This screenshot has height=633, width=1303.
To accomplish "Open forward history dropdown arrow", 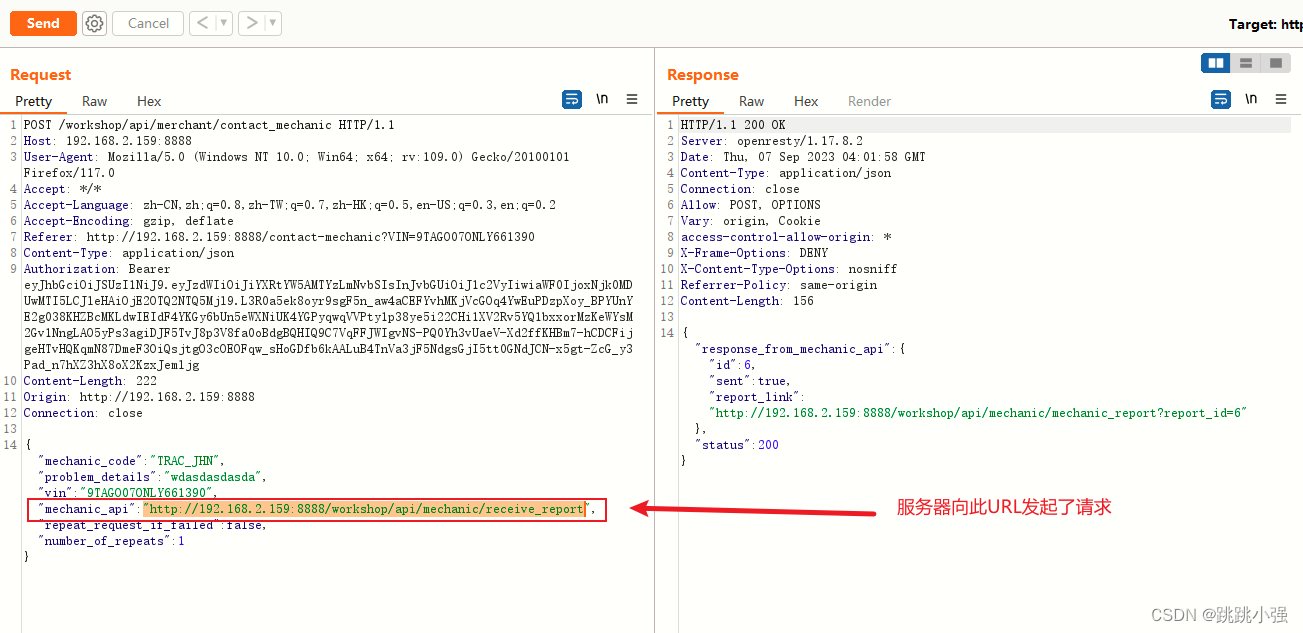I will 273,23.
